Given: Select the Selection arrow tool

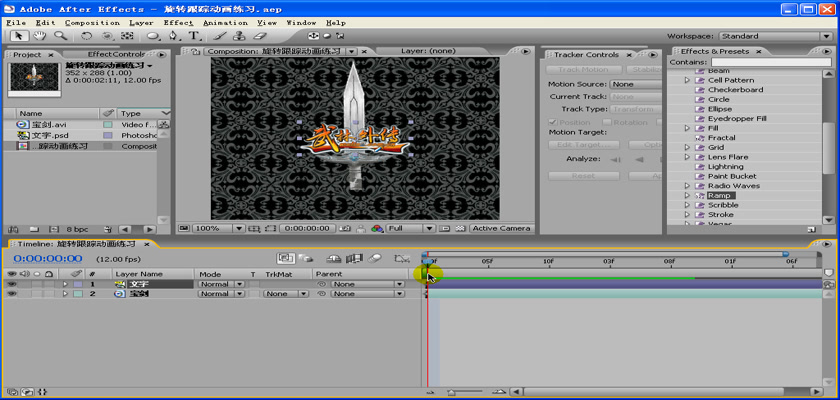Looking at the screenshot, I should [x=19, y=36].
